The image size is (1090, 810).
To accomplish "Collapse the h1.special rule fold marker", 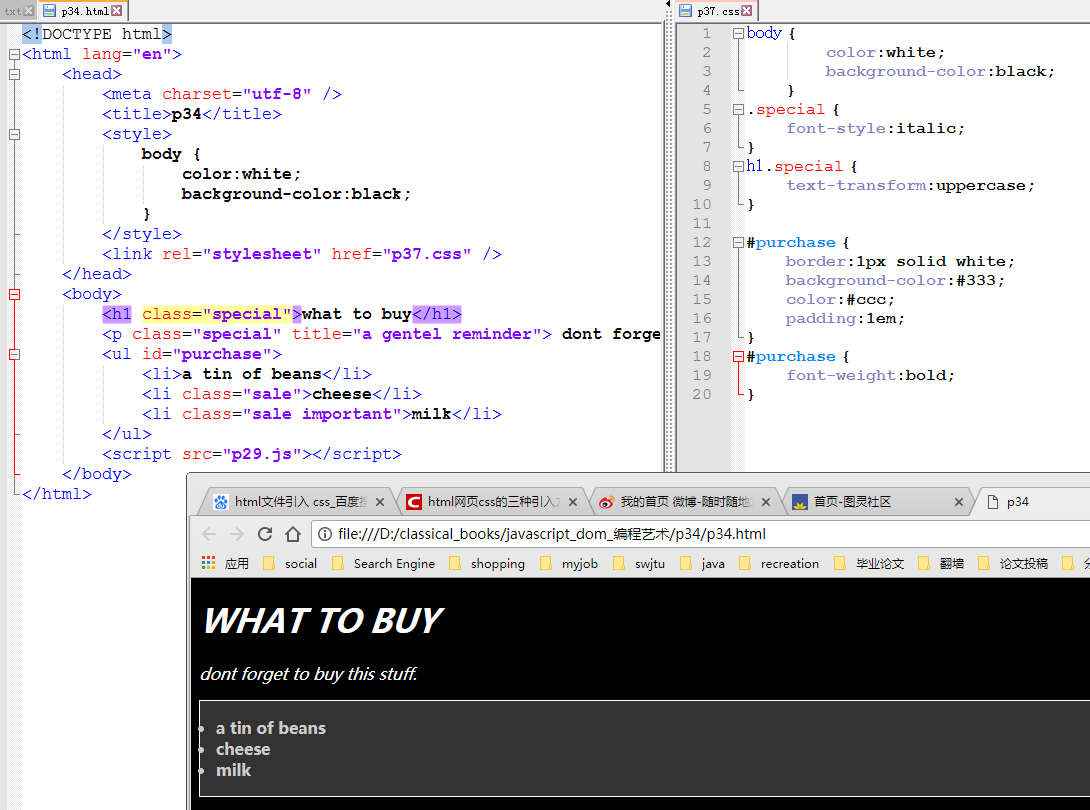I will (738, 166).
